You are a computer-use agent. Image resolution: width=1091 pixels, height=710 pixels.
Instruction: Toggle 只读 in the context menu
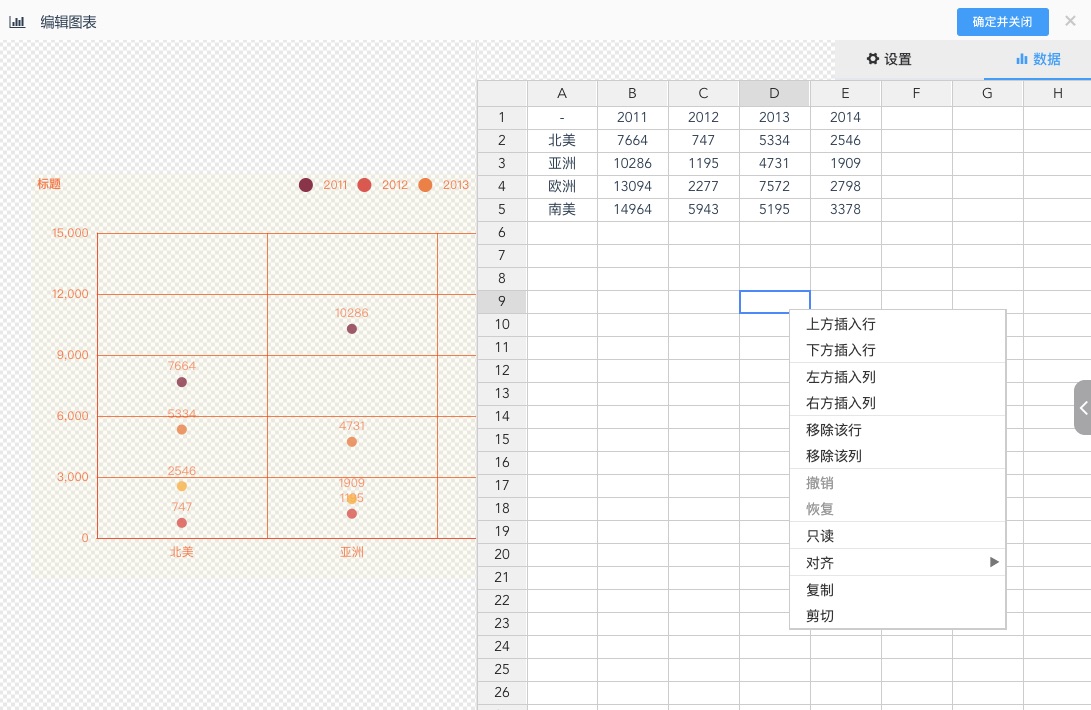(x=820, y=536)
